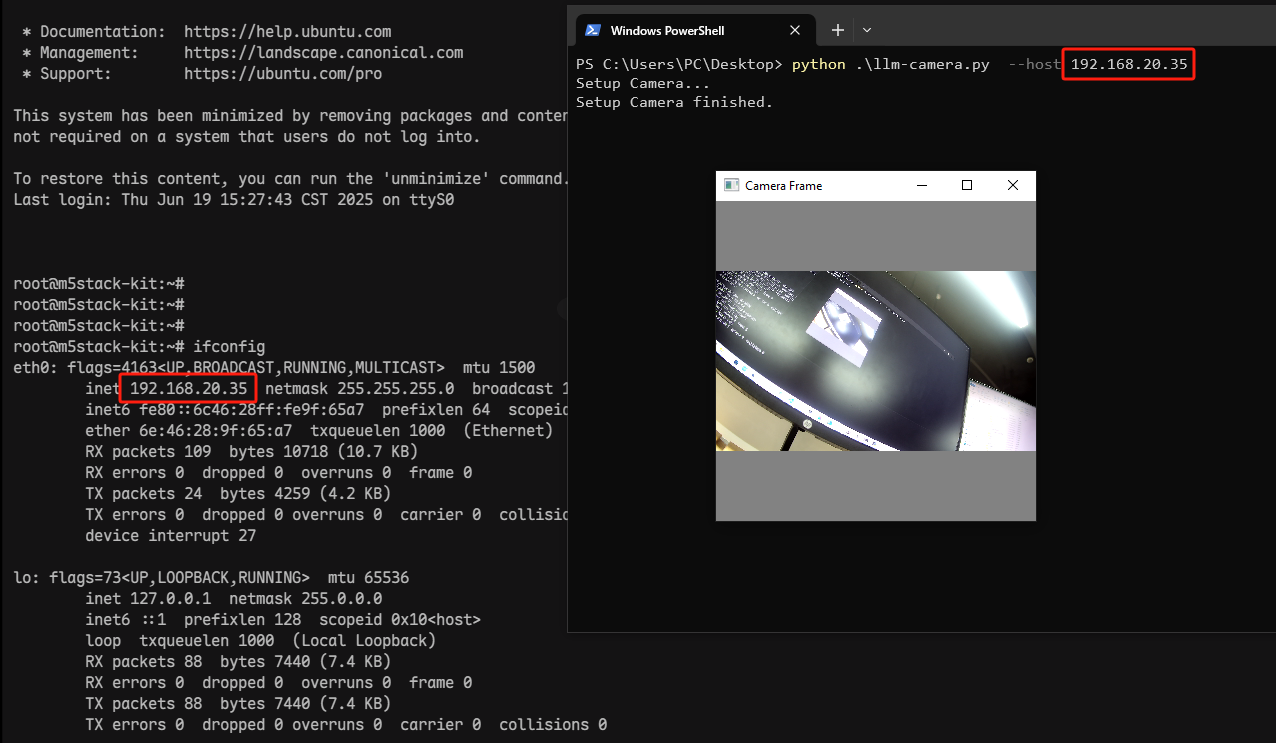
Task: Click the PS C:\Users\PC\Desktop> prompt
Action: point(680,65)
